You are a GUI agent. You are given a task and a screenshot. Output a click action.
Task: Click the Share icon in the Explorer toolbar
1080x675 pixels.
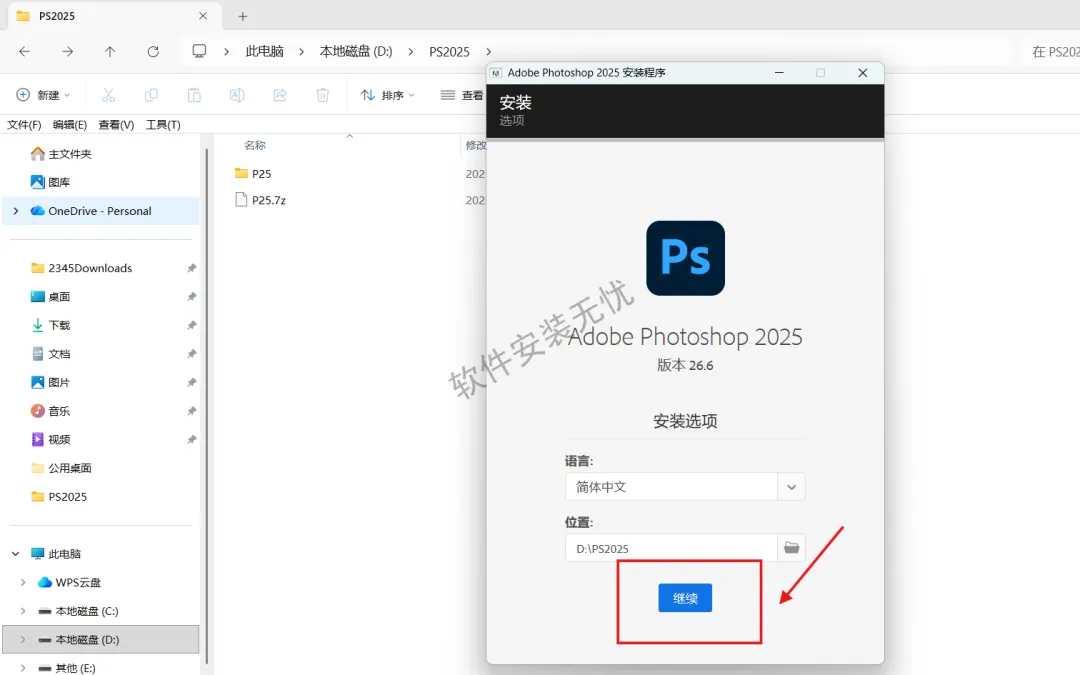pyautogui.click(x=280, y=95)
